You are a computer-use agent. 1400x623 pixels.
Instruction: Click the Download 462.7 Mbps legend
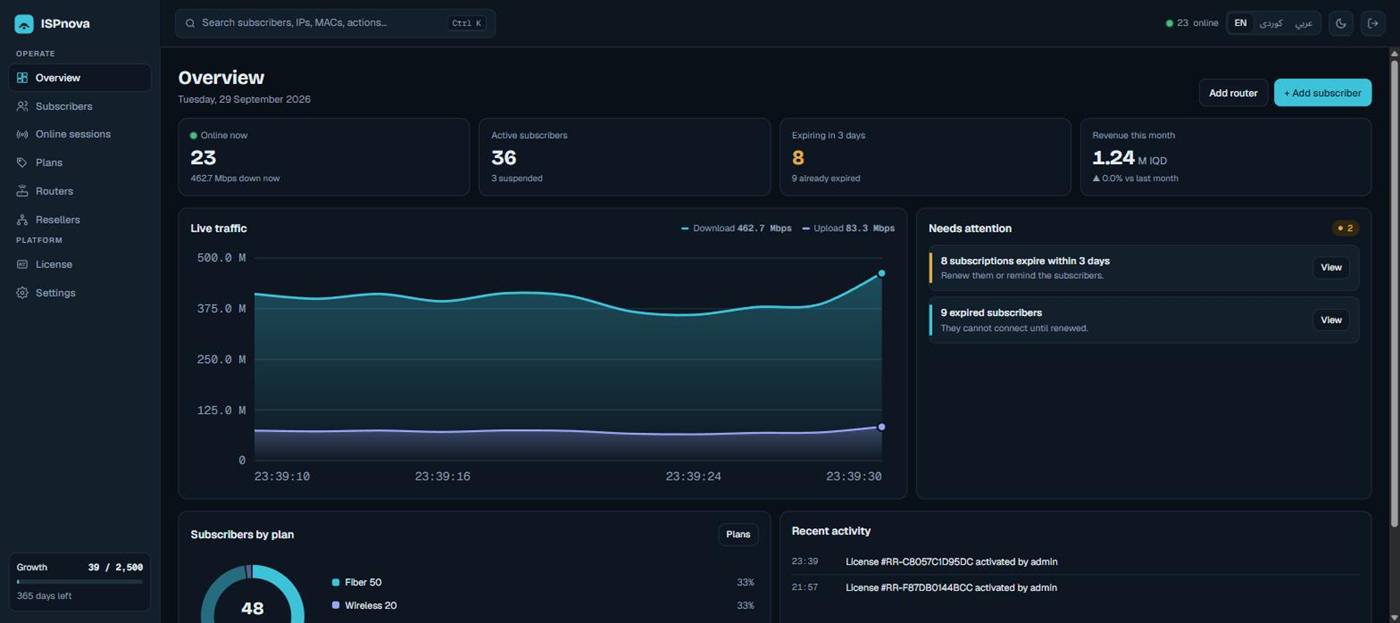[736, 228]
